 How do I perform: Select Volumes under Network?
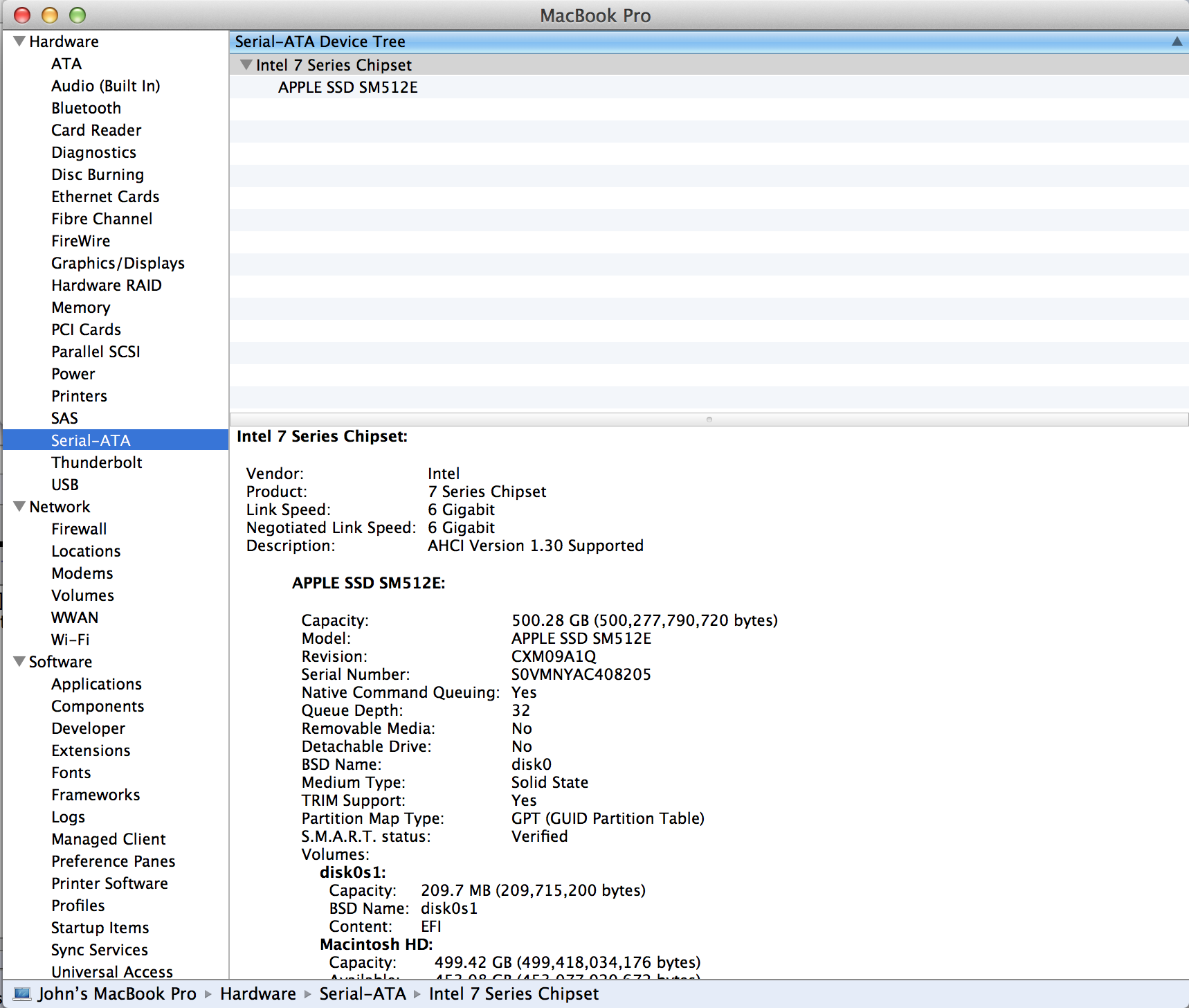(x=83, y=595)
